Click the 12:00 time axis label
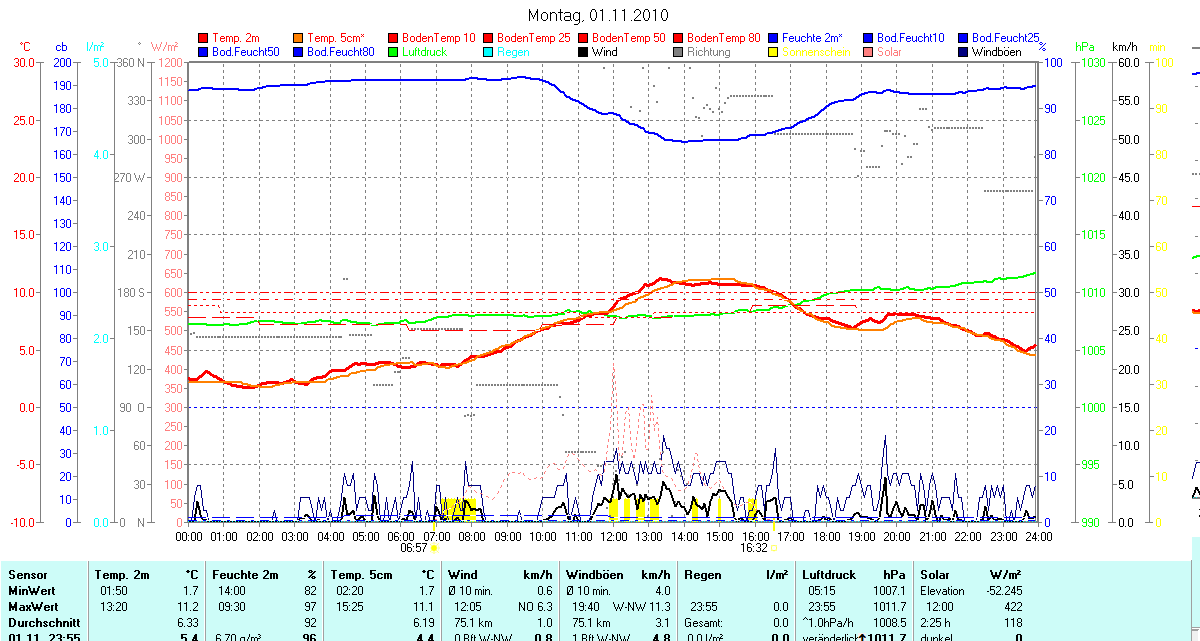Screen dimensions: 1200x641 [613, 537]
